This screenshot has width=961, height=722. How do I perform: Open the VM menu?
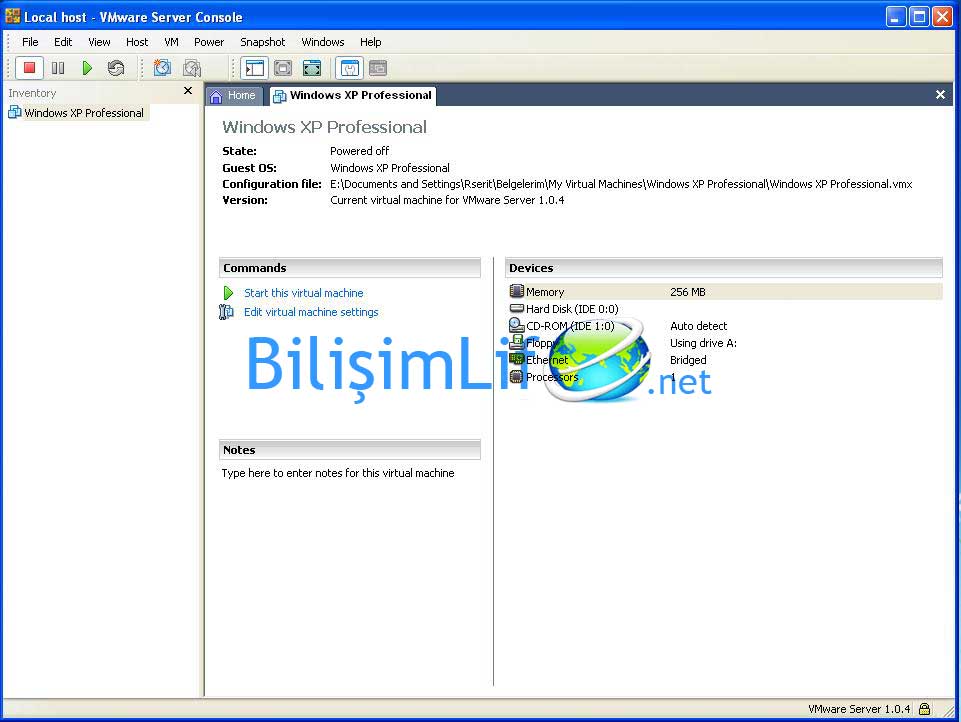[171, 42]
